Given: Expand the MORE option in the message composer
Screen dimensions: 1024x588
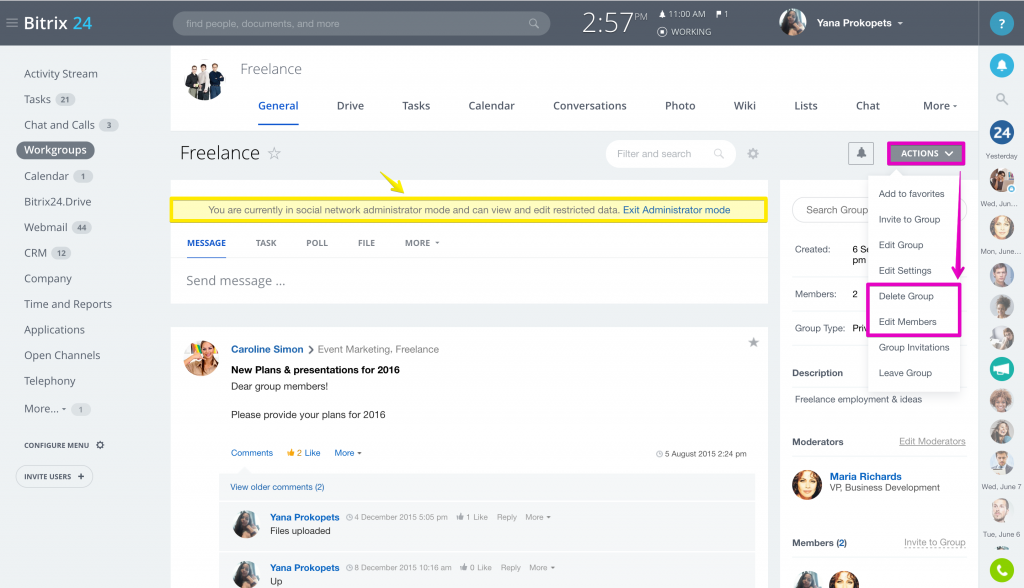Looking at the screenshot, I should [x=422, y=243].
